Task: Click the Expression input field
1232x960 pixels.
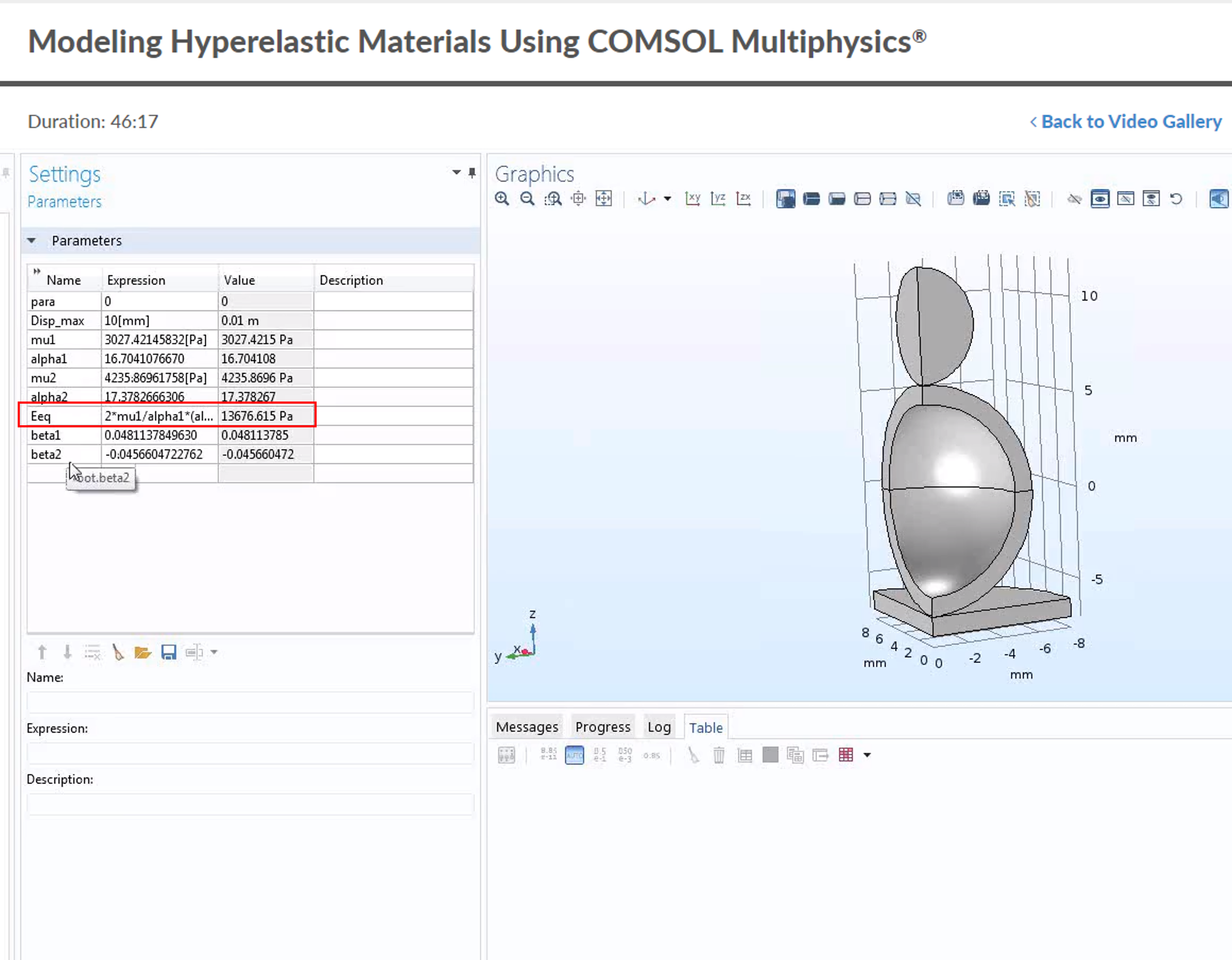Action: [250, 753]
